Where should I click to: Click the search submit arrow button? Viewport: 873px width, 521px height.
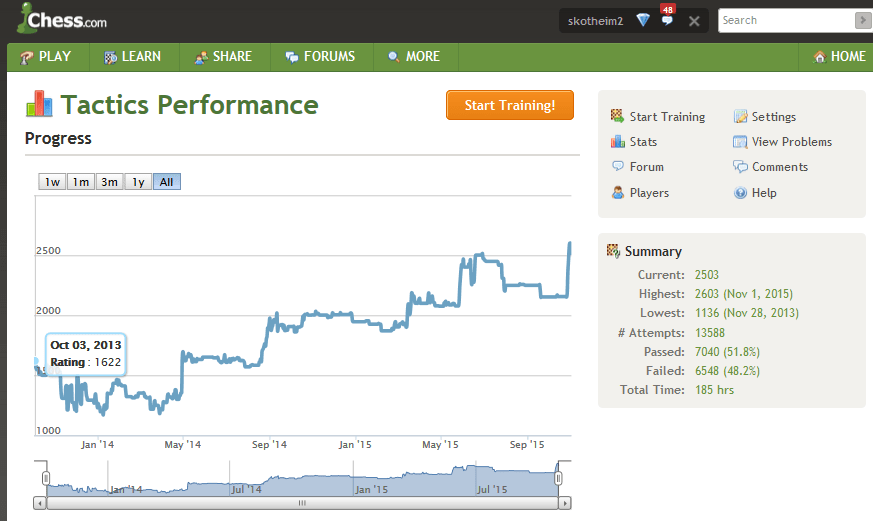[x=862, y=21]
